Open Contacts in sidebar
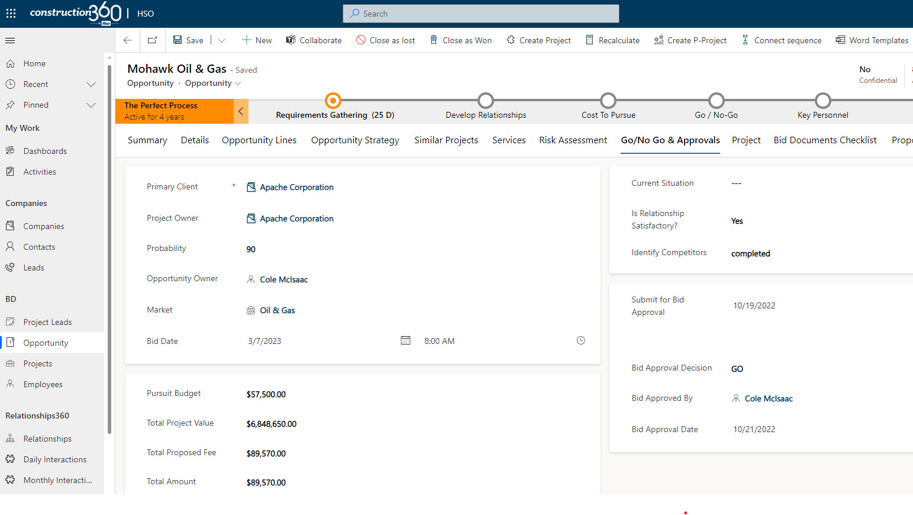Screen dimensions: 913x515 click(x=39, y=247)
